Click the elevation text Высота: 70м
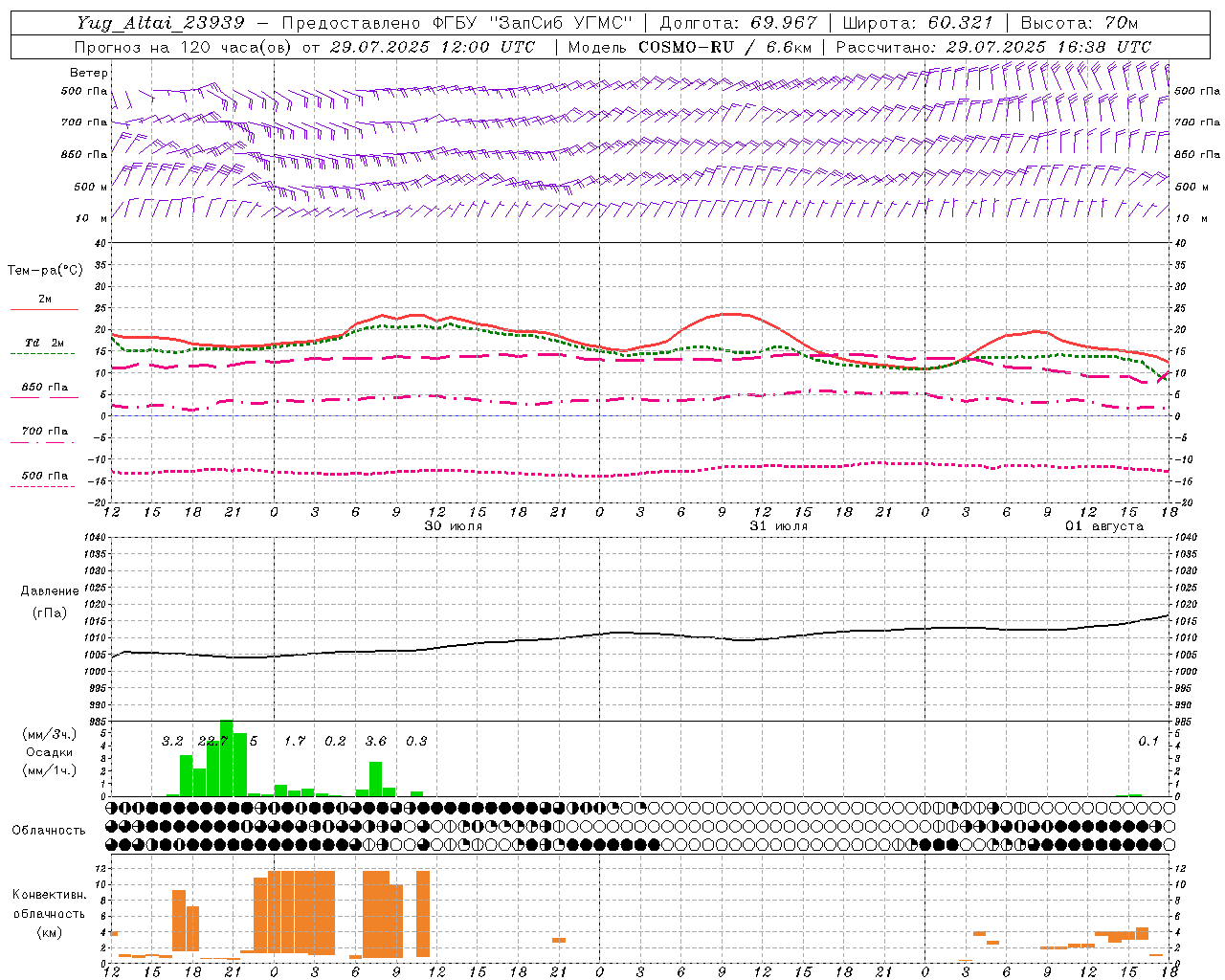 pos(1080,23)
